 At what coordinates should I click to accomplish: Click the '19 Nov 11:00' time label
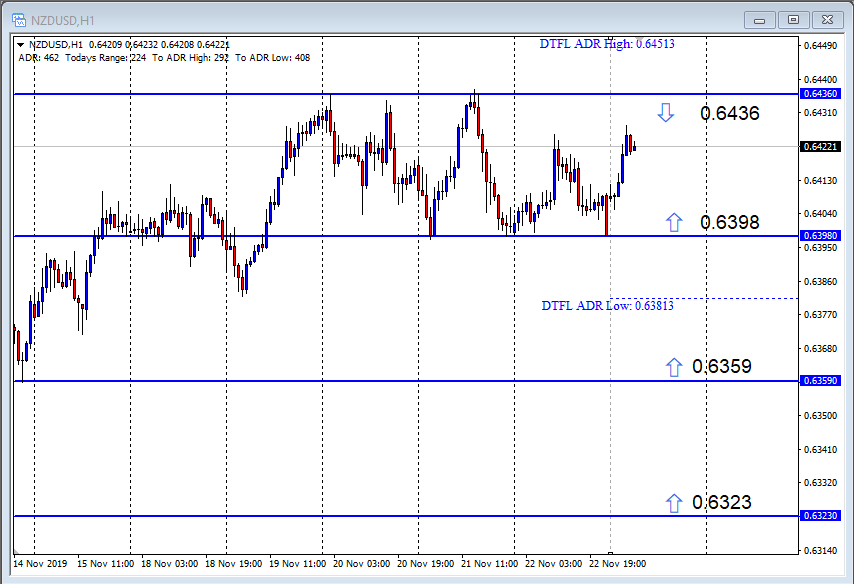(x=297, y=563)
